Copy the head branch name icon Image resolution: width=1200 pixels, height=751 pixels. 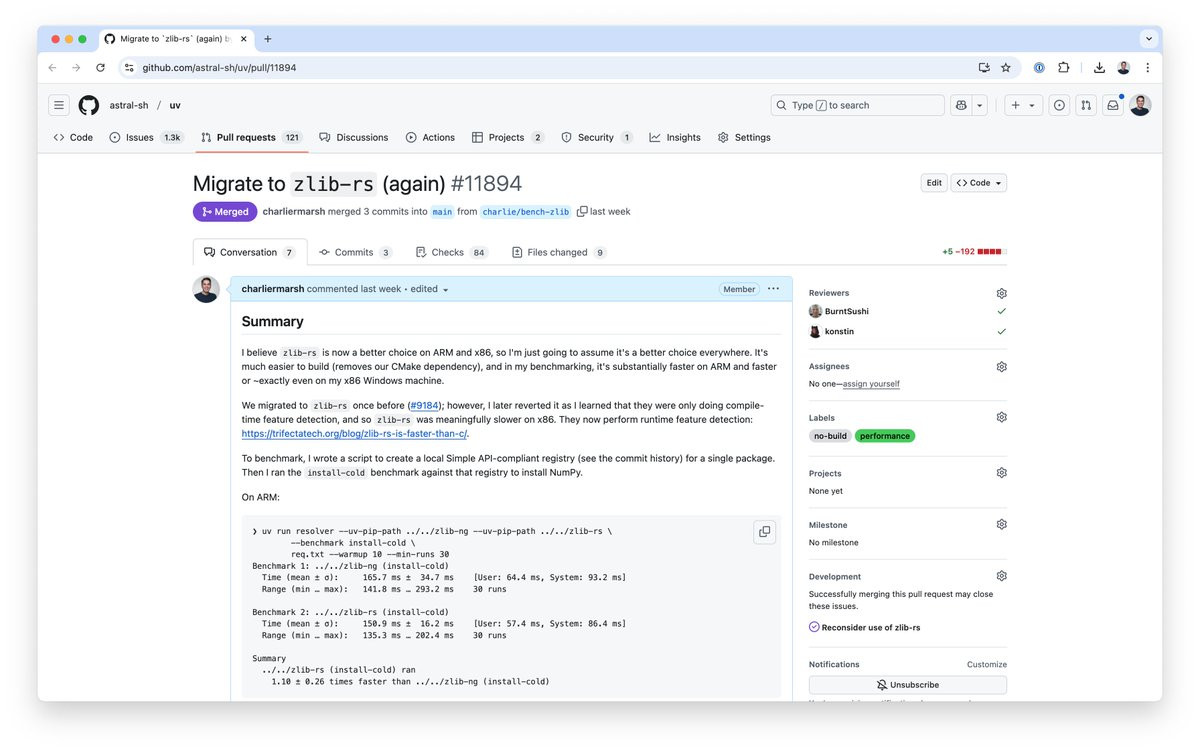582,211
